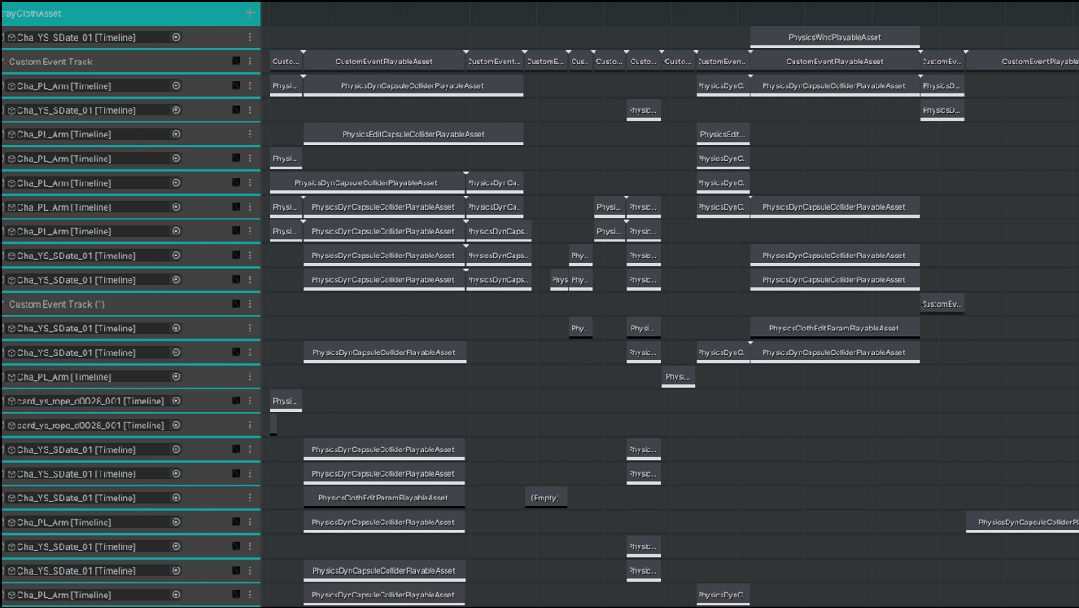This screenshot has height=608, width=1079.
Task: Click the object picker circle on the upper card_ys_rope track
Action: [177, 401]
